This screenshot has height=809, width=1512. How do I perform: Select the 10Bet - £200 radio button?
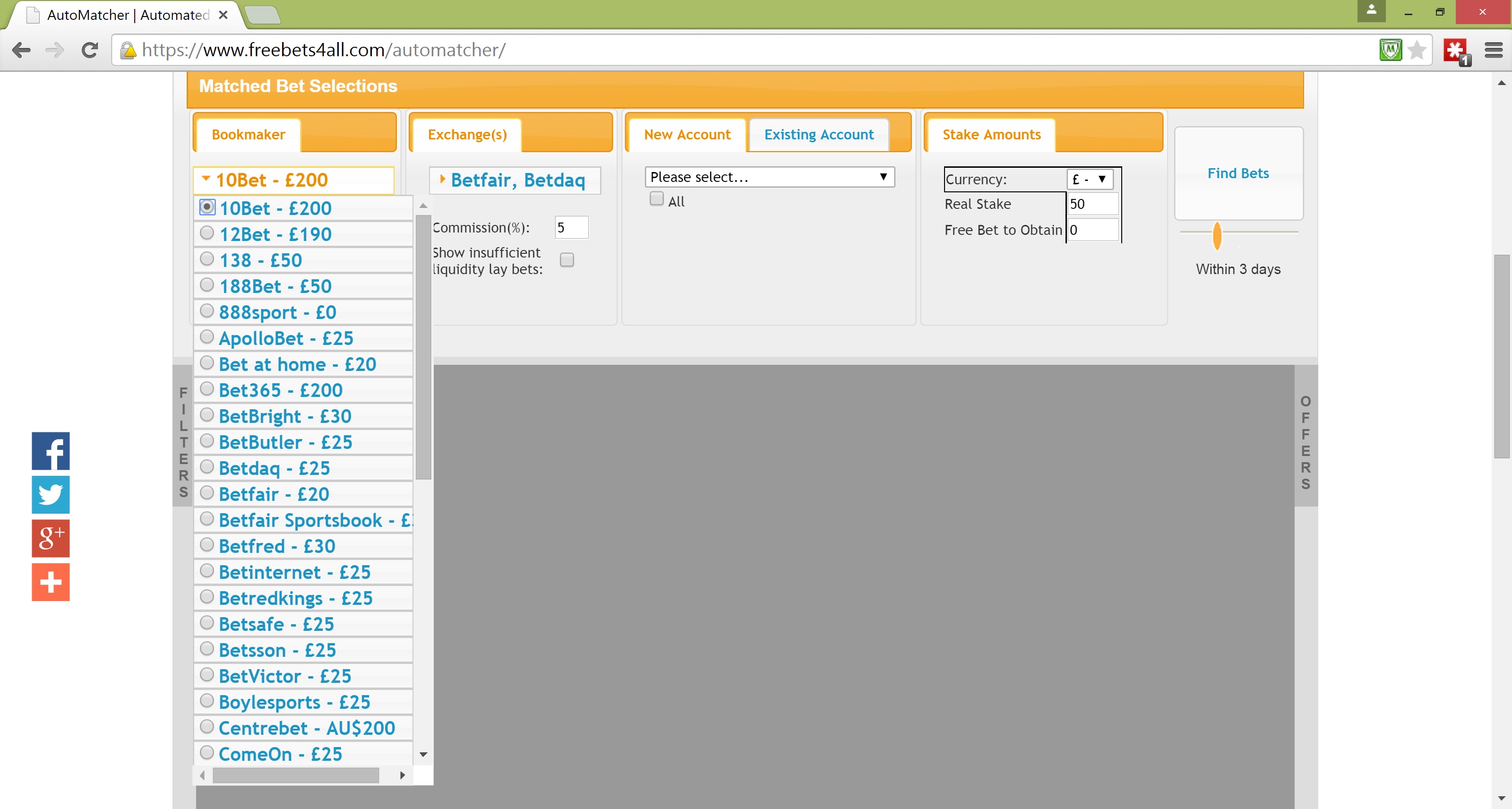[x=206, y=207]
